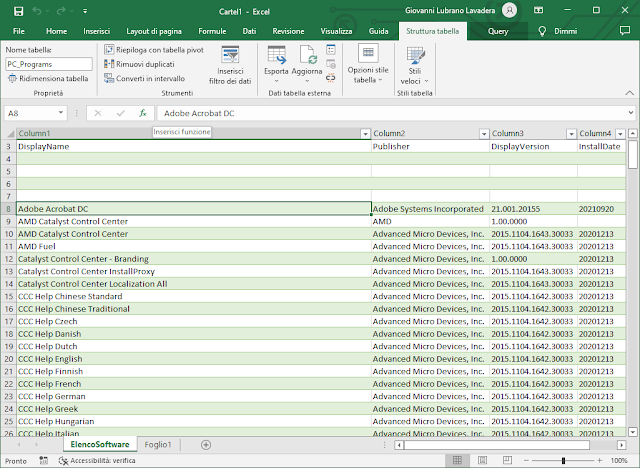
Task: Expand the formula bar
Action: [x=631, y=113]
